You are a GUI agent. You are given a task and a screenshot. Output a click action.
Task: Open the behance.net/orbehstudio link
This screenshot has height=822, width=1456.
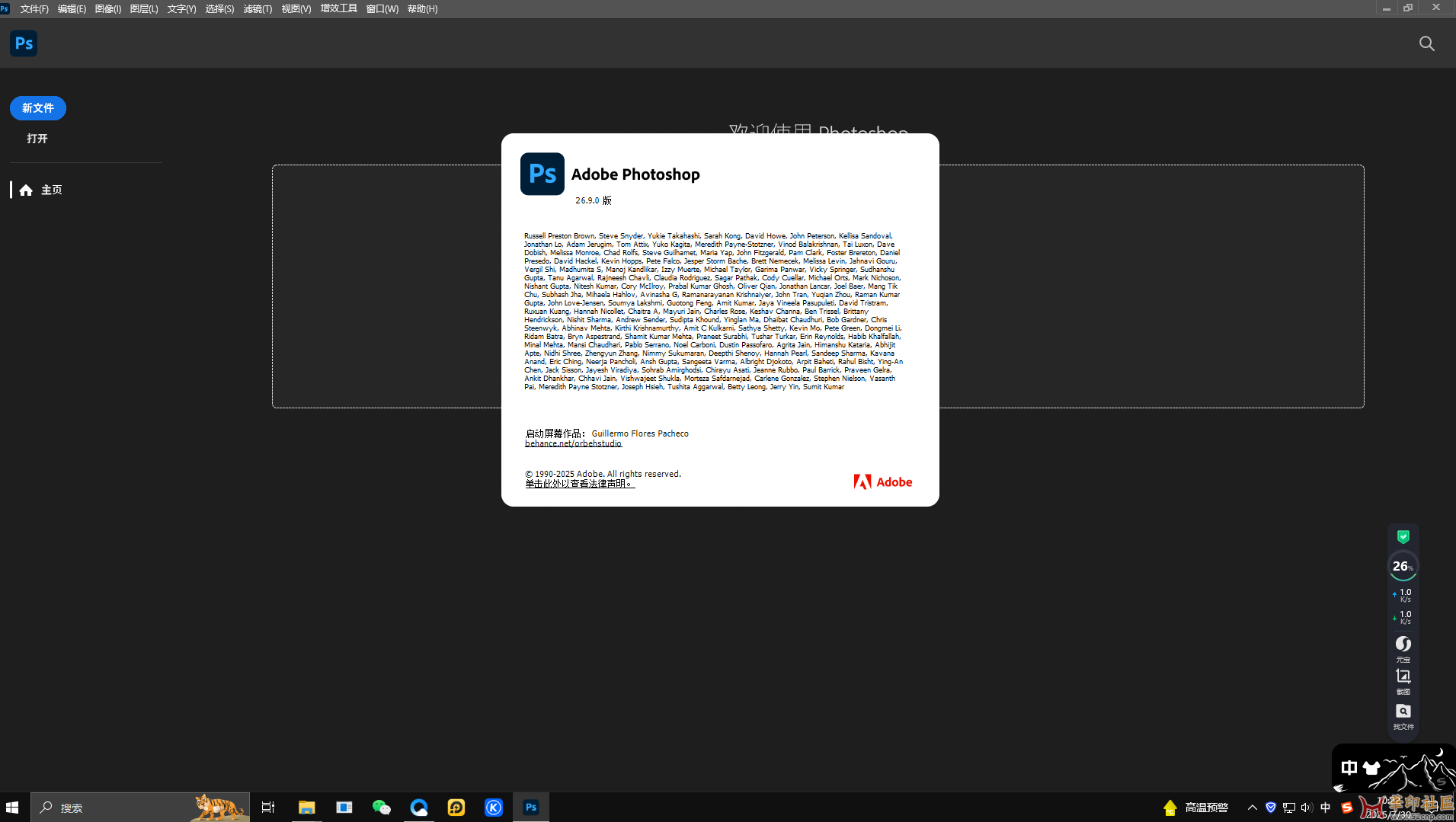[573, 443]
